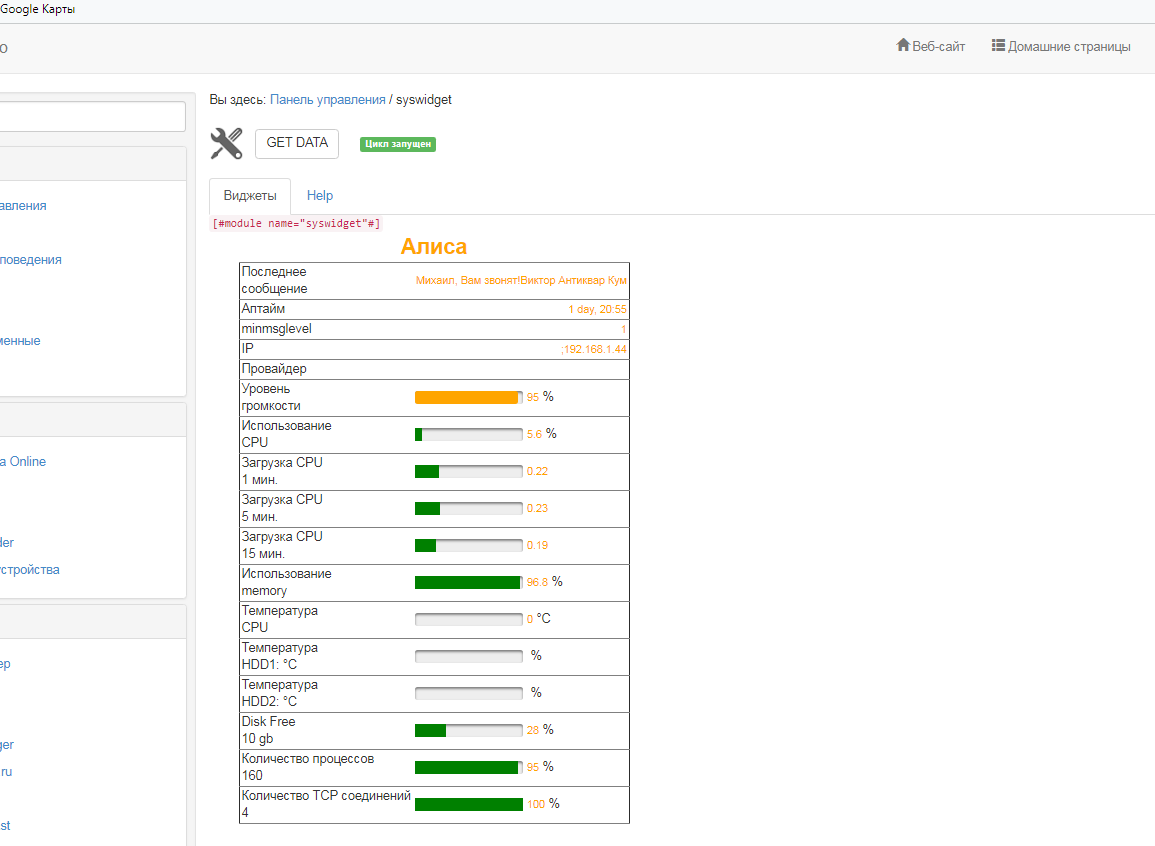Click the Использование memory progress bar
The height and width of the screenshot is (846, 1155).
point(468,582)
